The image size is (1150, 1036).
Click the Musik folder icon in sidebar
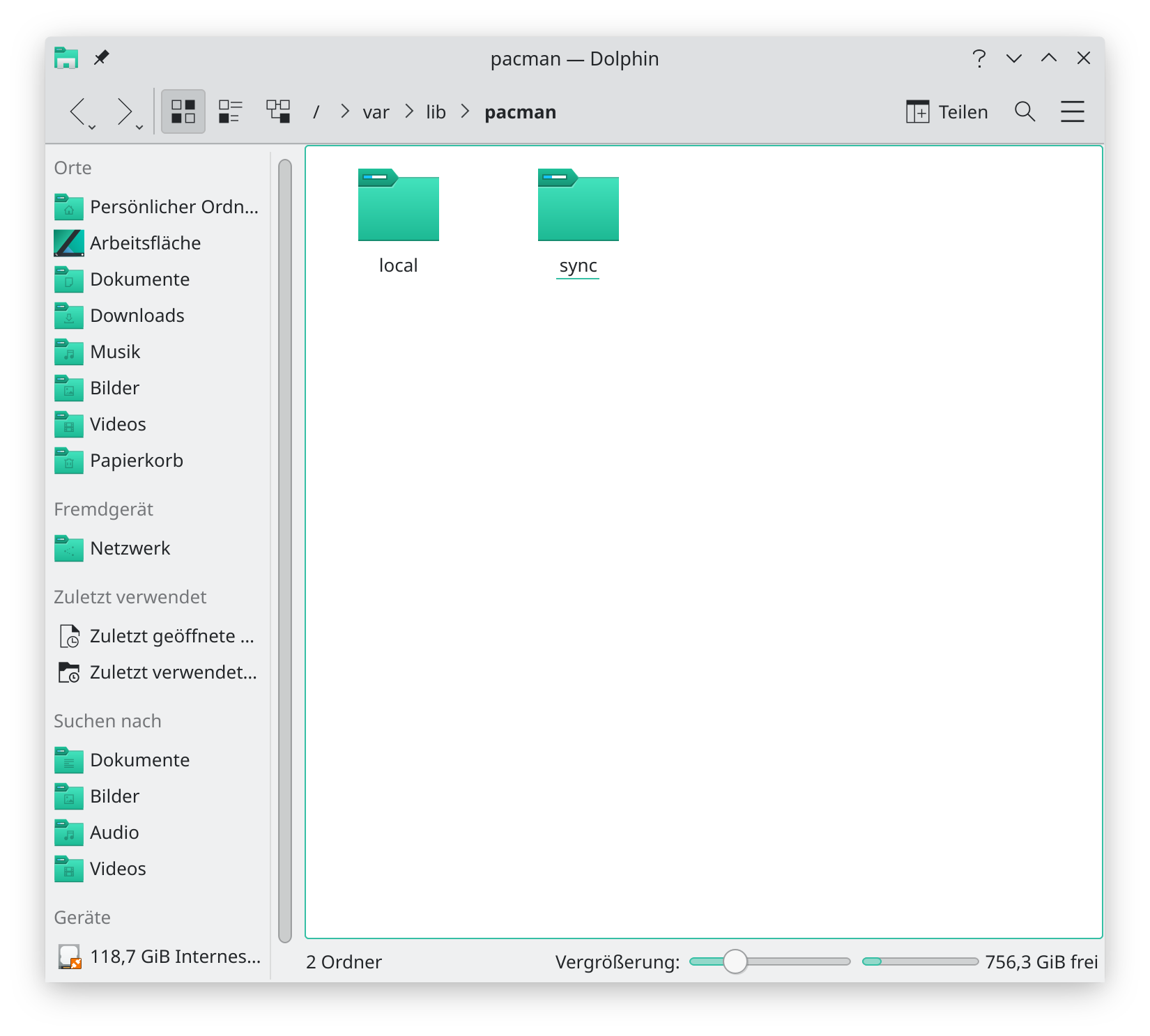click(x=69, y=352)
